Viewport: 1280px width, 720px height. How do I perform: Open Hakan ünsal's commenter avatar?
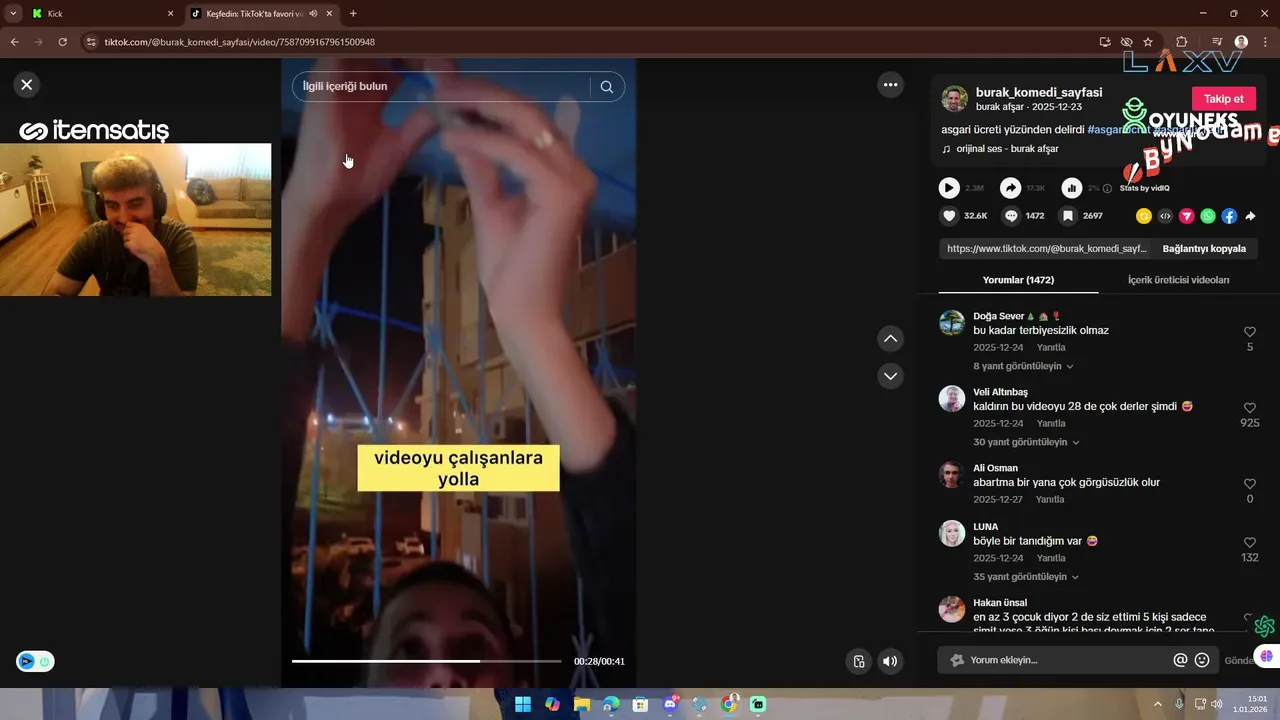(952, 609)
